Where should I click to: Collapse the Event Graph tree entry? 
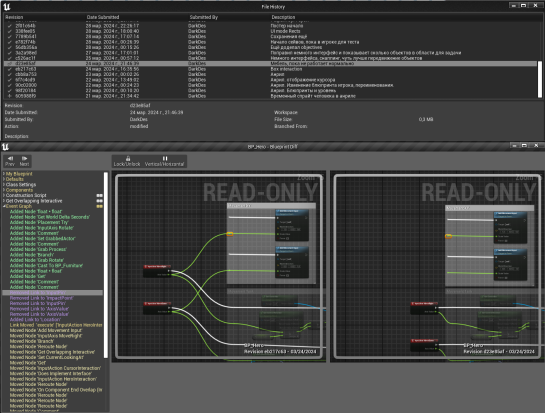4,206
